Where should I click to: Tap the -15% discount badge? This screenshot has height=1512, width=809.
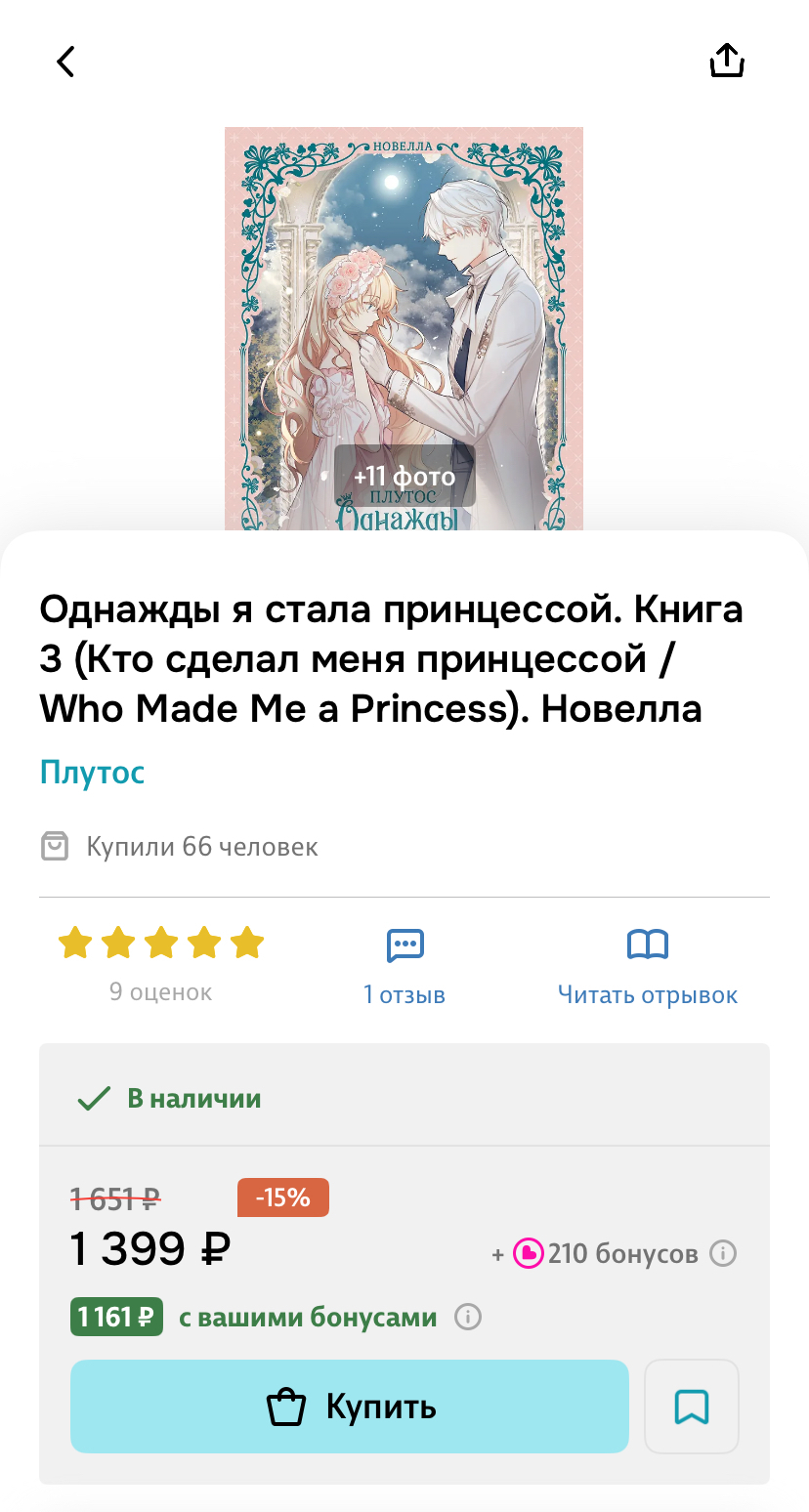click(283, 1197)
